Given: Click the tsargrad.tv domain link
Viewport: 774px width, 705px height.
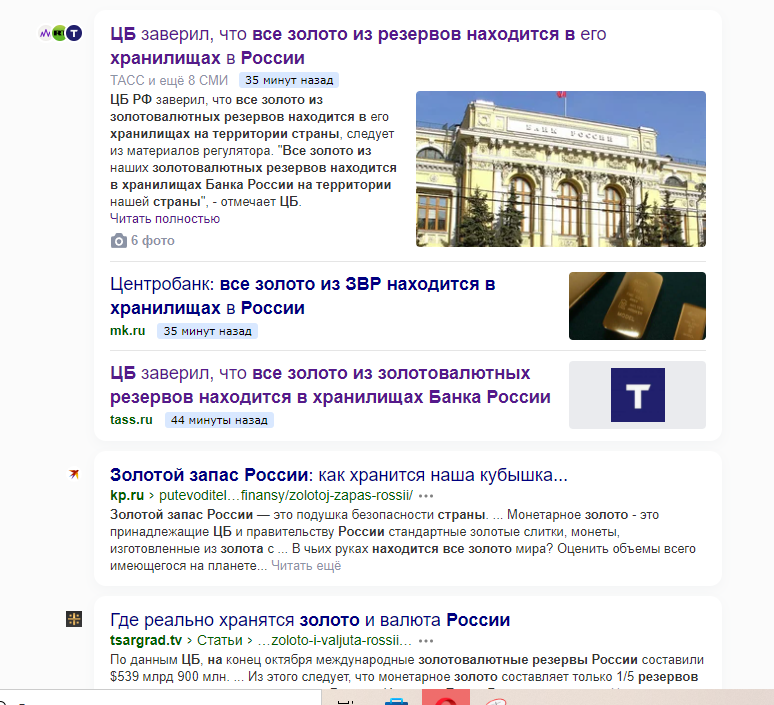Looking at the screenshot, I should pos(146,640).
